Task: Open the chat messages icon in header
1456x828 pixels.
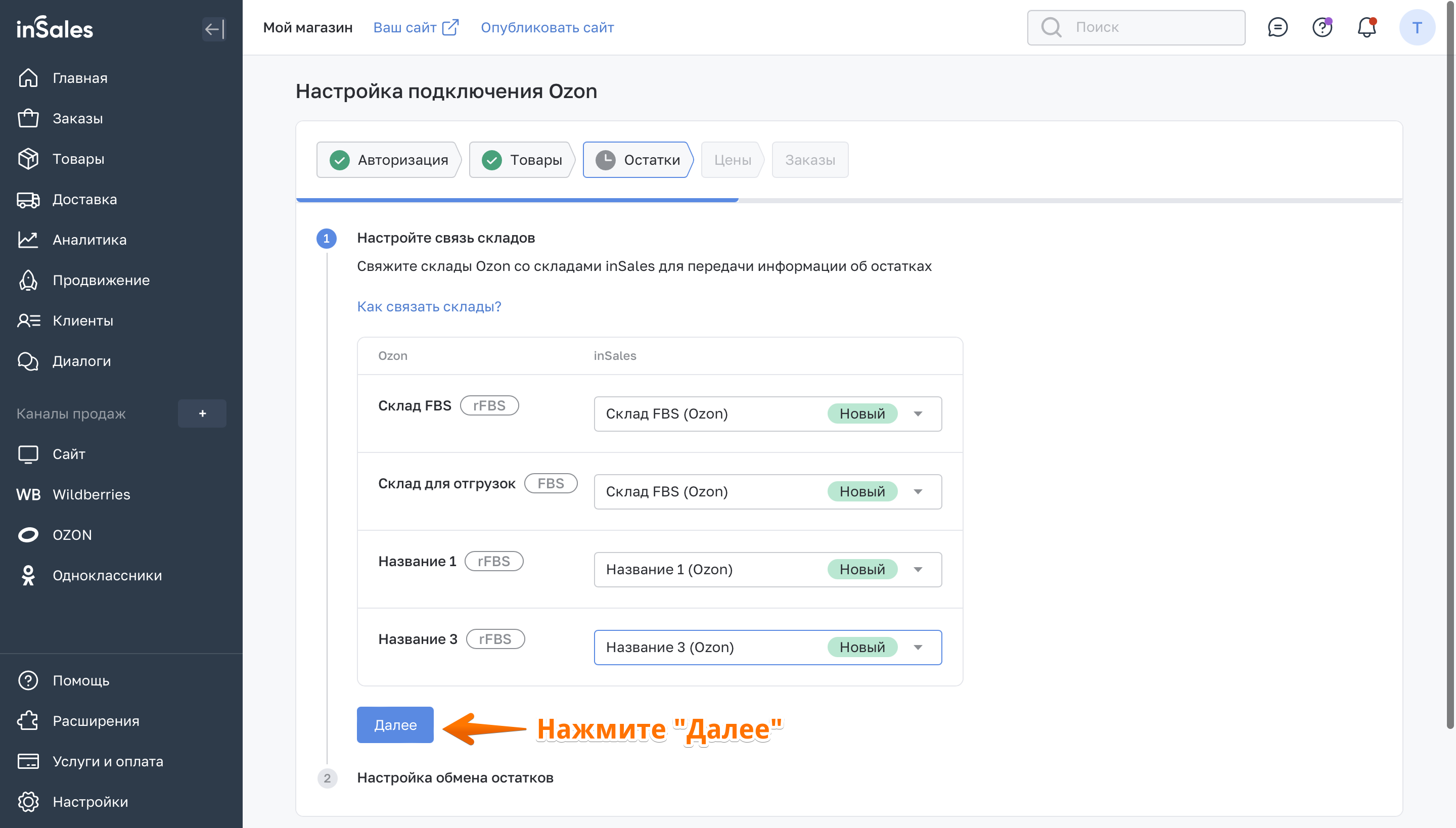Action: pos(1278,27)
